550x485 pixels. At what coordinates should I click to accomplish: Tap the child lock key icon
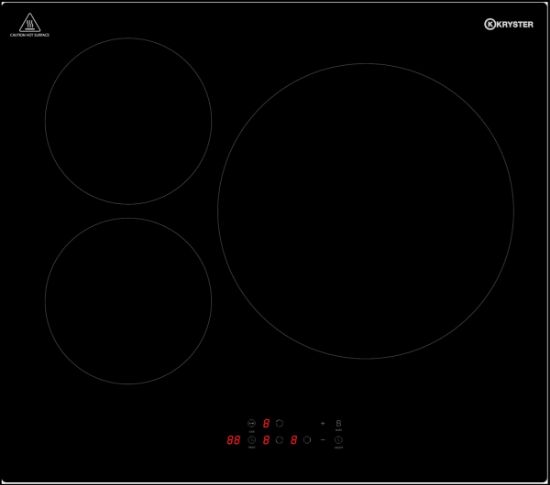252,423
